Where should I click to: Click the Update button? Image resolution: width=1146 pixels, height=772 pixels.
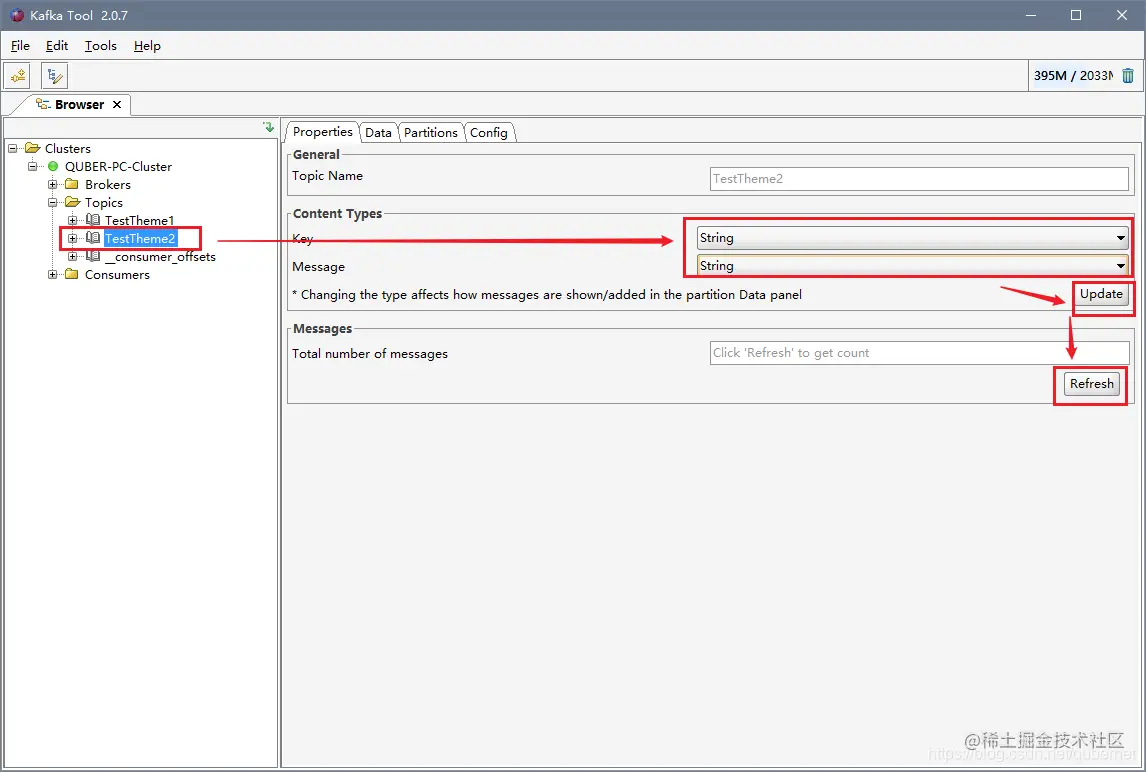point(1101,294)
